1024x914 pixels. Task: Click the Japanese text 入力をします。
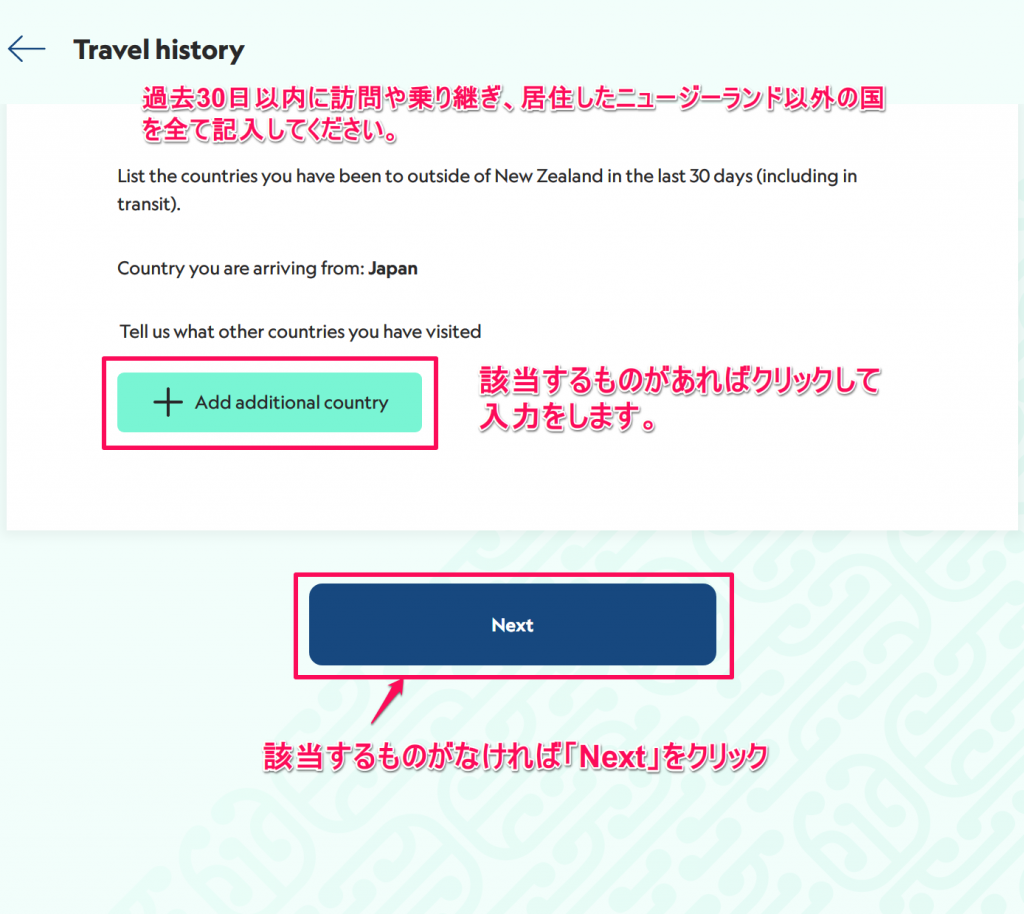coord(568,417)
